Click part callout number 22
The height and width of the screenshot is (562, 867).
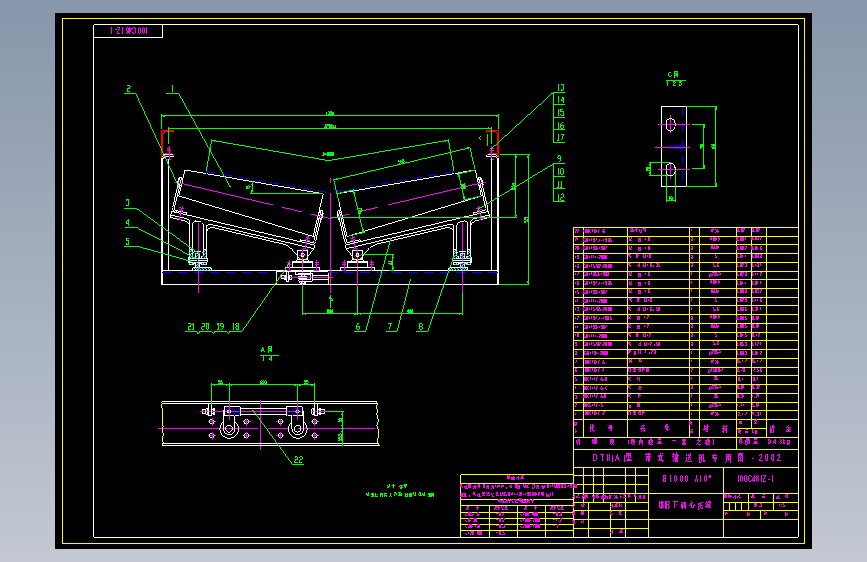point(299,460)
